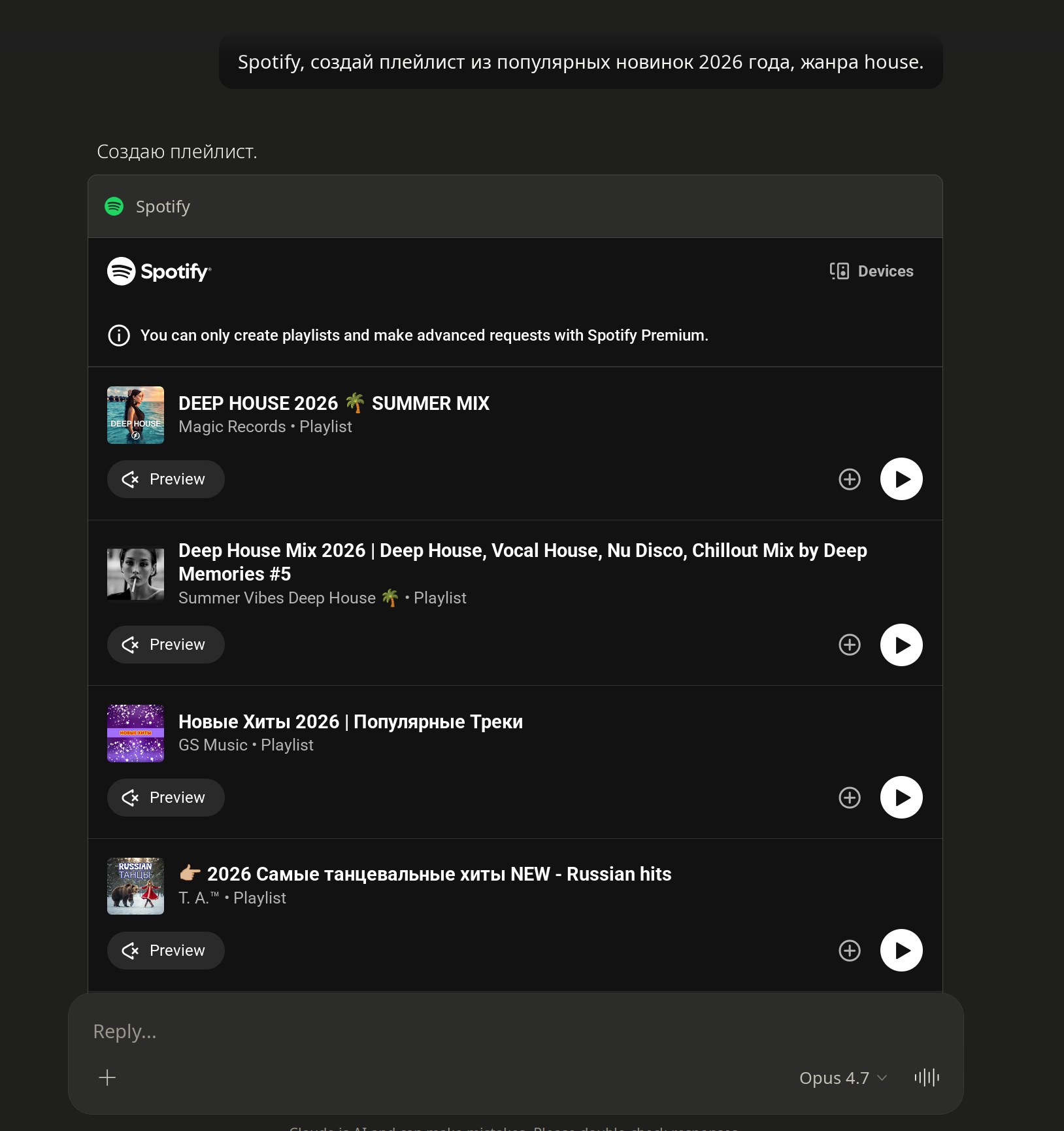Viewport: 1064px width, 1131px height.
Task: Preview the DEEP HOUSE 2026 SUMMER MIX playlist
Action: click(166, 479)
